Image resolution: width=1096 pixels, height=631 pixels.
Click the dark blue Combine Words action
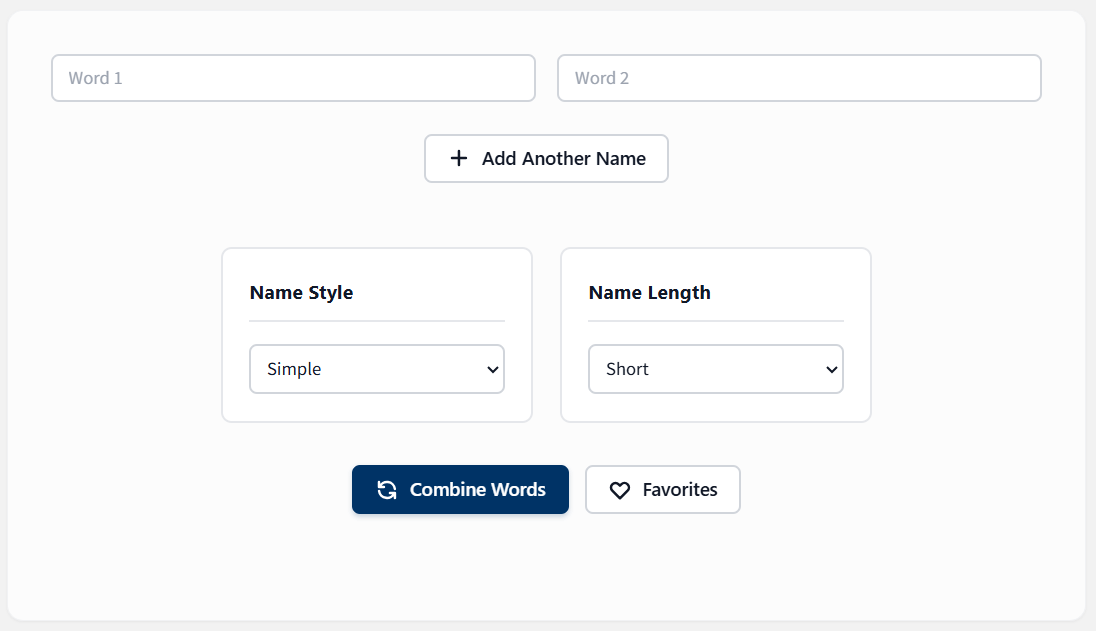click(460, 489)
